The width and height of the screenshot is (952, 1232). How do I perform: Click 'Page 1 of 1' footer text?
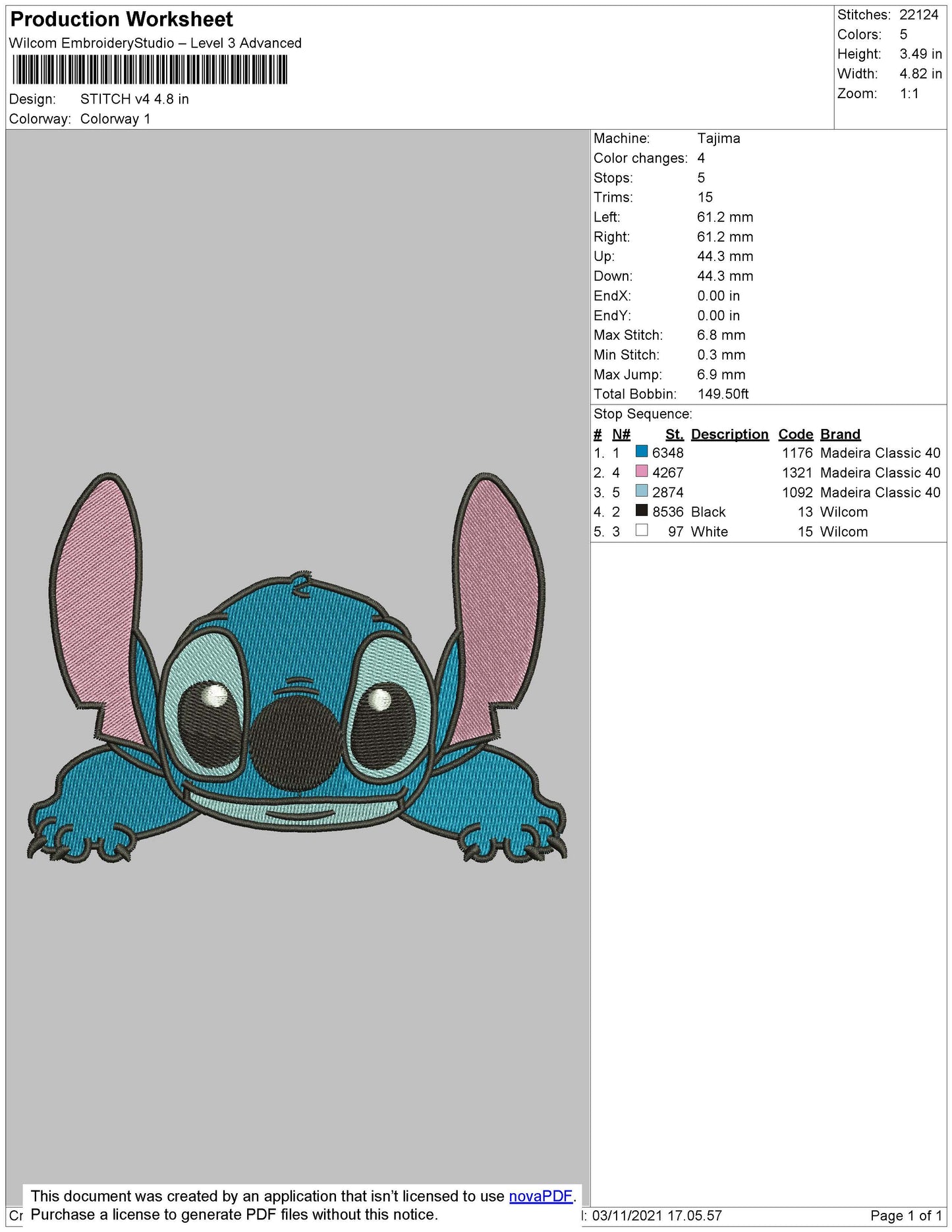906,1216
